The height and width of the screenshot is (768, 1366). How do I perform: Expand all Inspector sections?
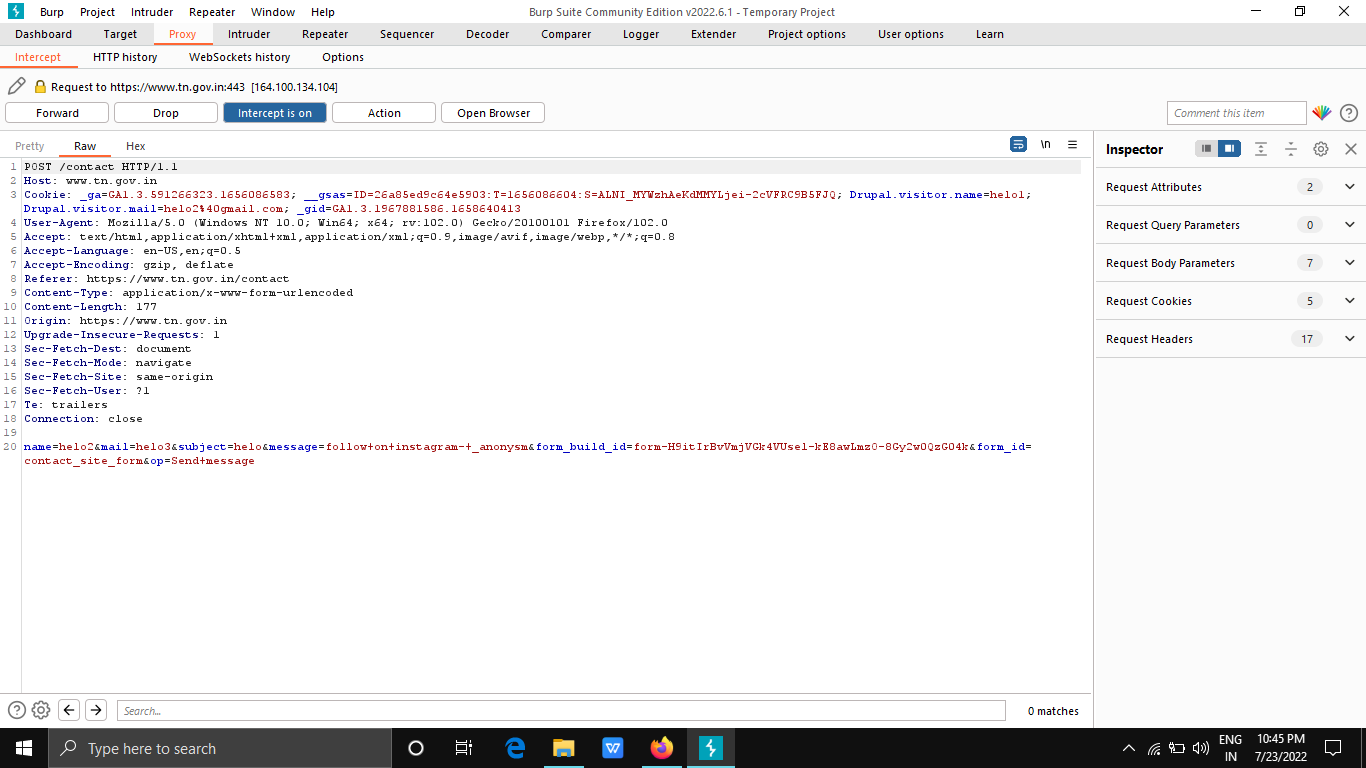(x=1261, y=149)
